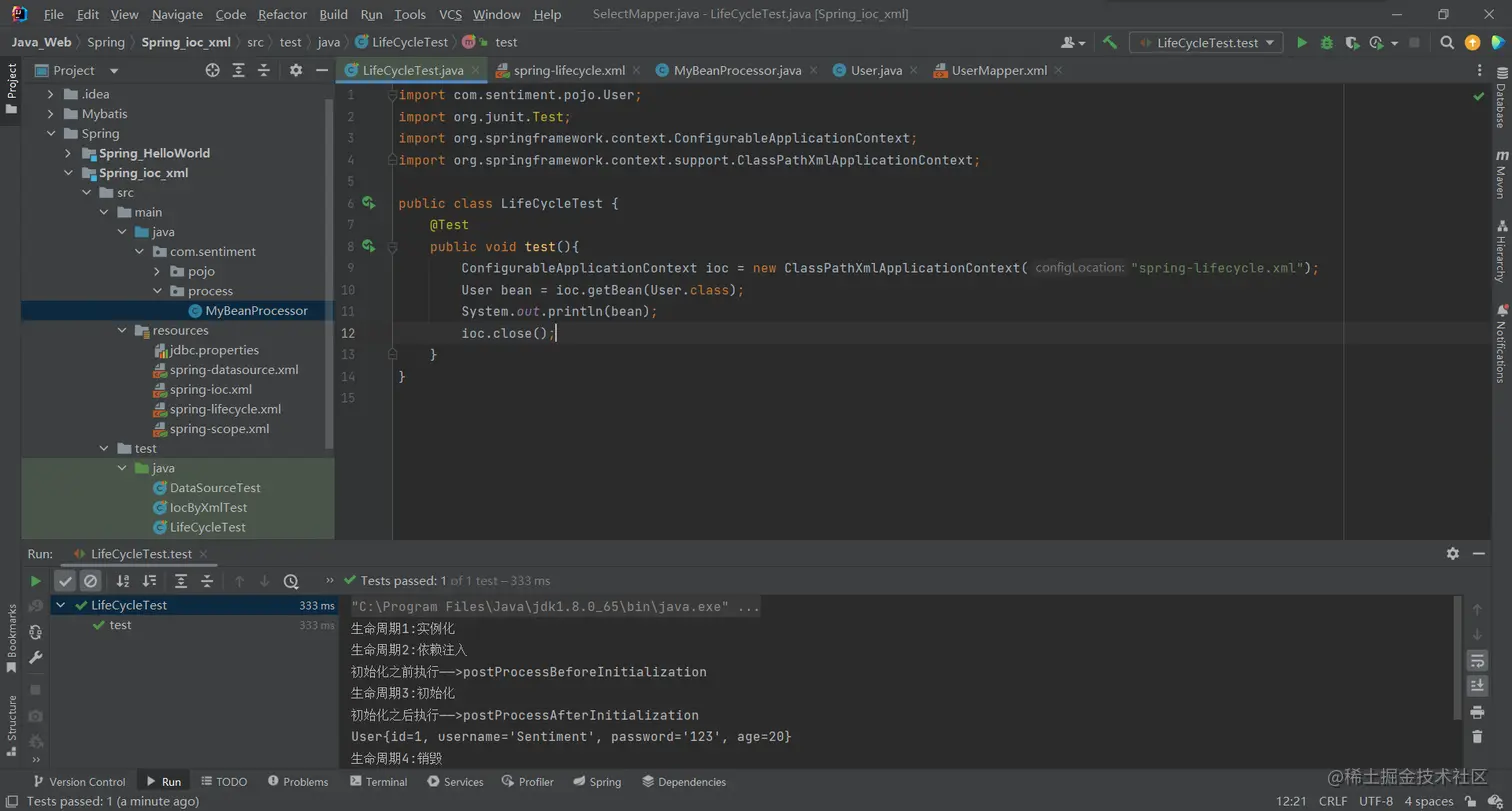This screenshot has height=811, width=1512.
Task: Open the LifeCycleTest.test run configuration dropdown
Action: click(x=1207, y=43)
